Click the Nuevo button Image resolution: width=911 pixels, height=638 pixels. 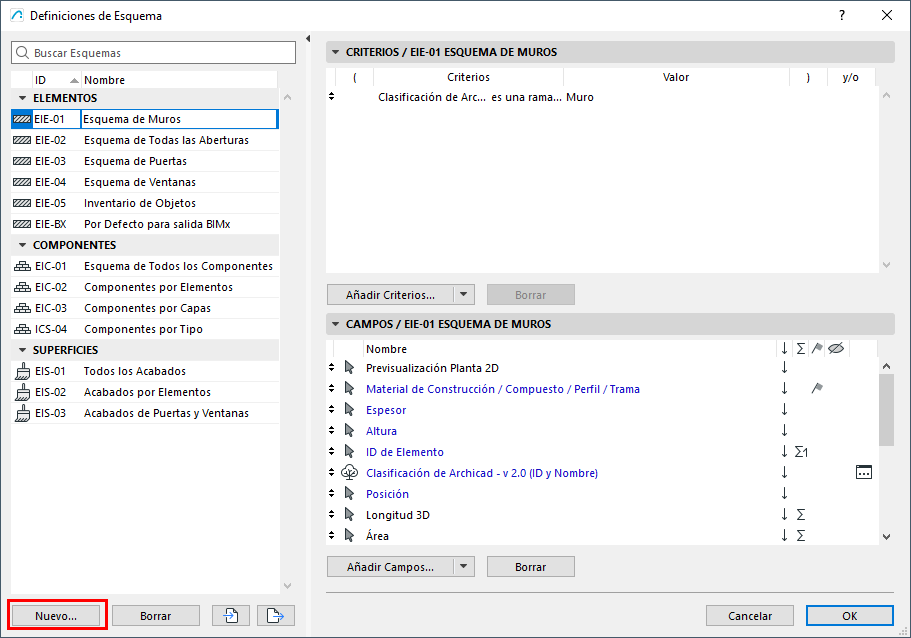coord(56,615)
